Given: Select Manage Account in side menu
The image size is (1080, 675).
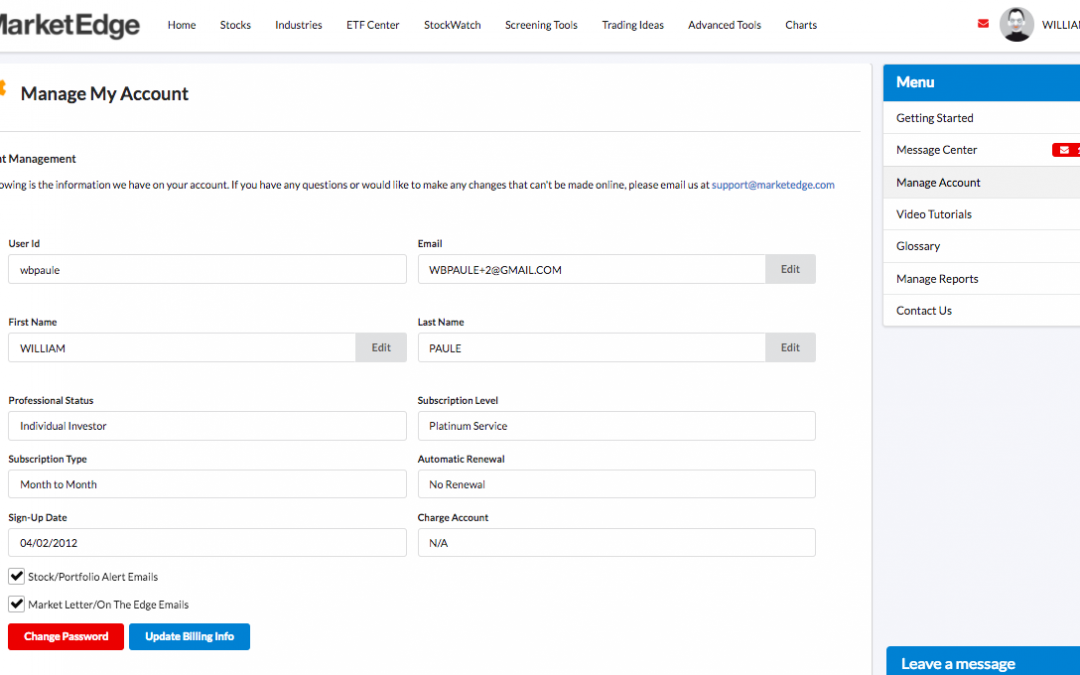Looking at the screenshot, I should coord(982,183).
